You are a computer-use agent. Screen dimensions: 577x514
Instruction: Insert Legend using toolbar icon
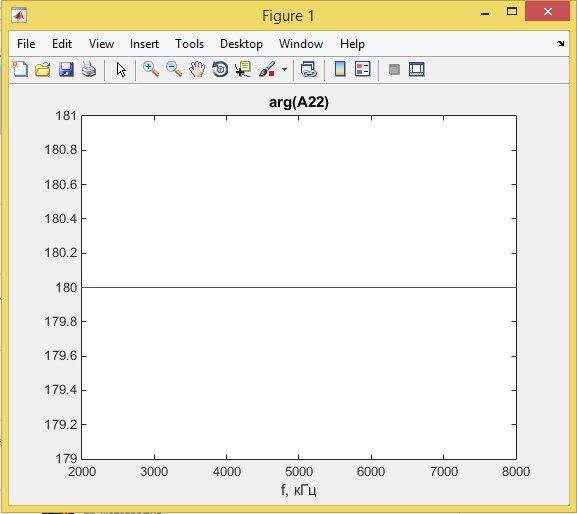[362, 69]
